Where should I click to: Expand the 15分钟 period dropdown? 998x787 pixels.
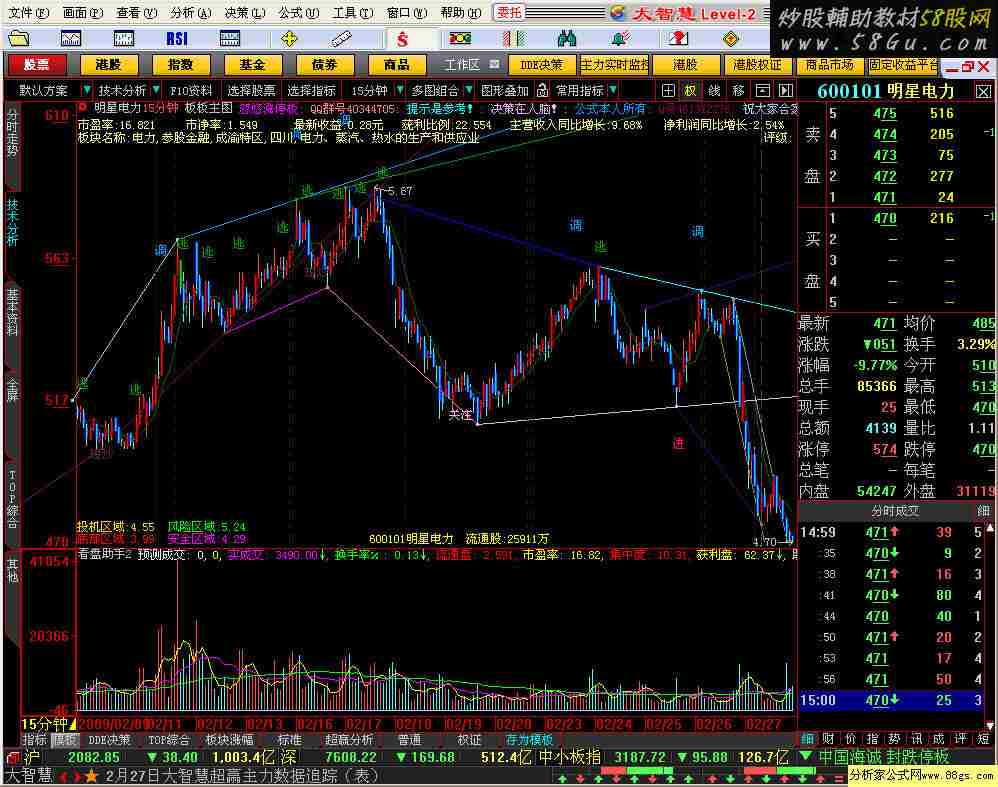(x=399, y=90)
